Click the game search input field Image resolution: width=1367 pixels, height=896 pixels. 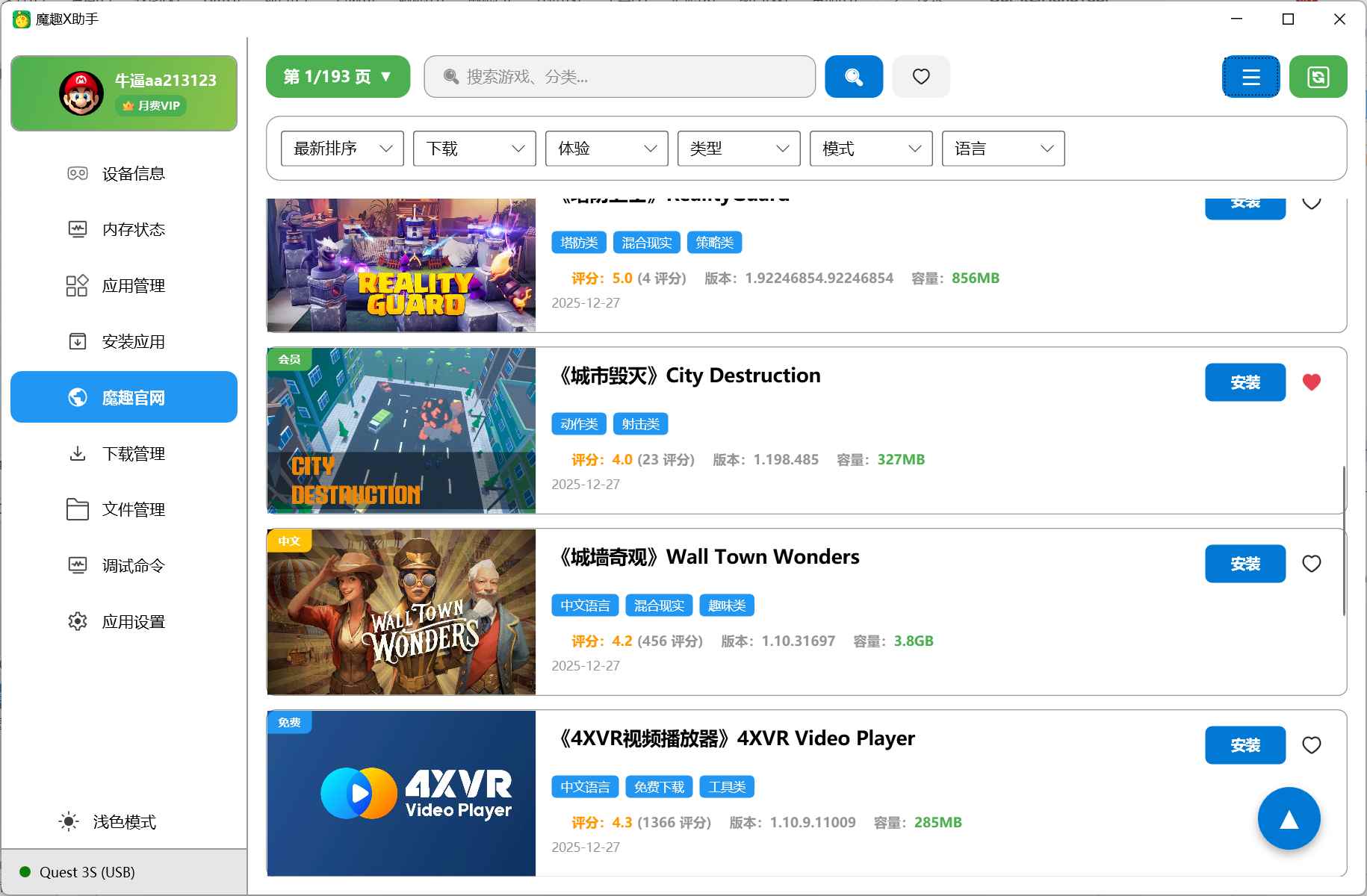pyautogui.click(x=620, y=76)
